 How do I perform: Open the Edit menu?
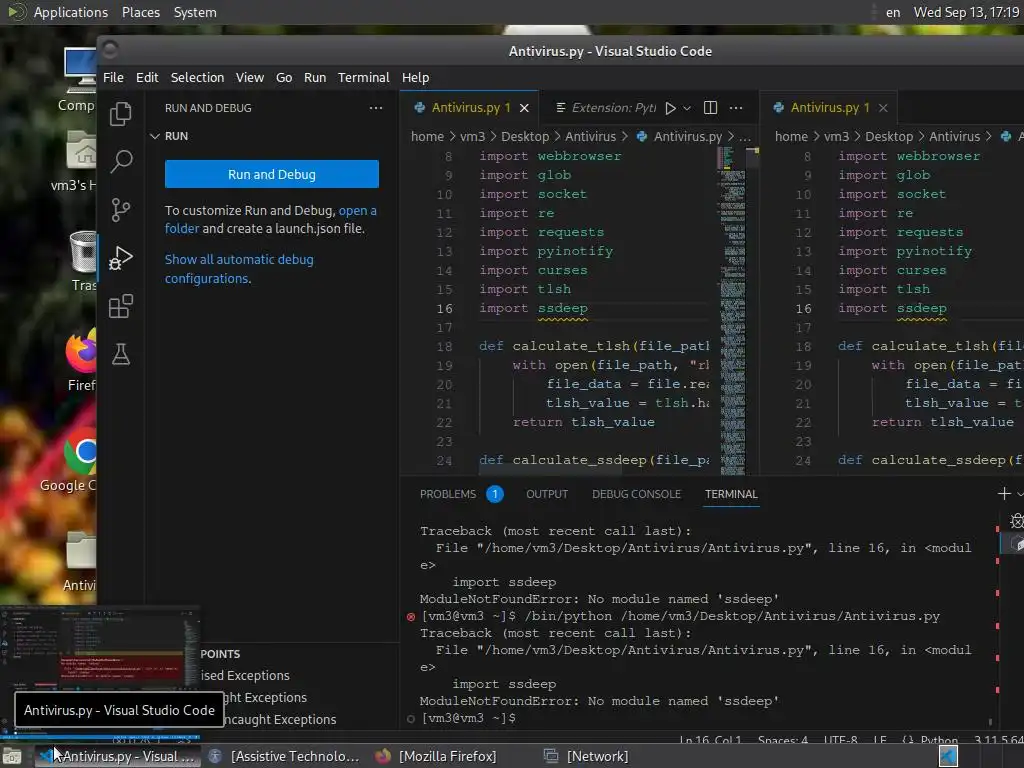click(147, 78)
